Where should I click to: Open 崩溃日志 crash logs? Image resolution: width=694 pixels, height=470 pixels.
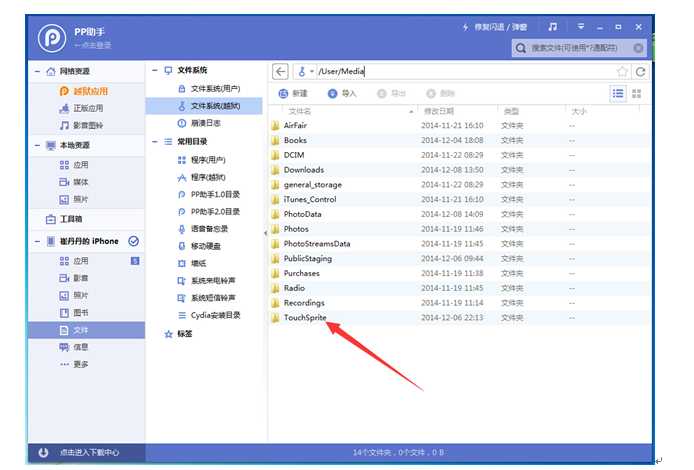(199, 123)
